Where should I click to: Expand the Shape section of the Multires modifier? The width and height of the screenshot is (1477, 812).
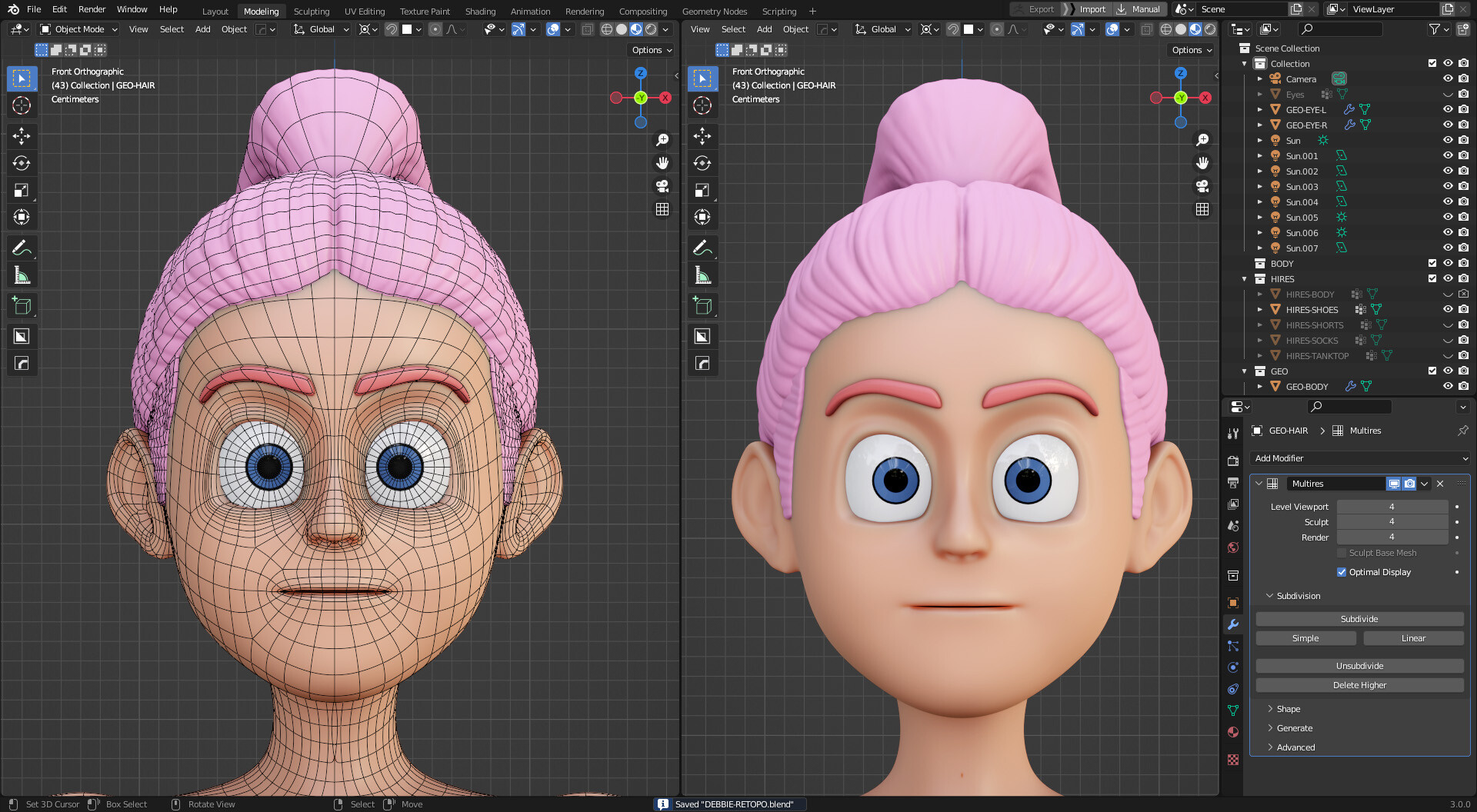click(1285, 708)
